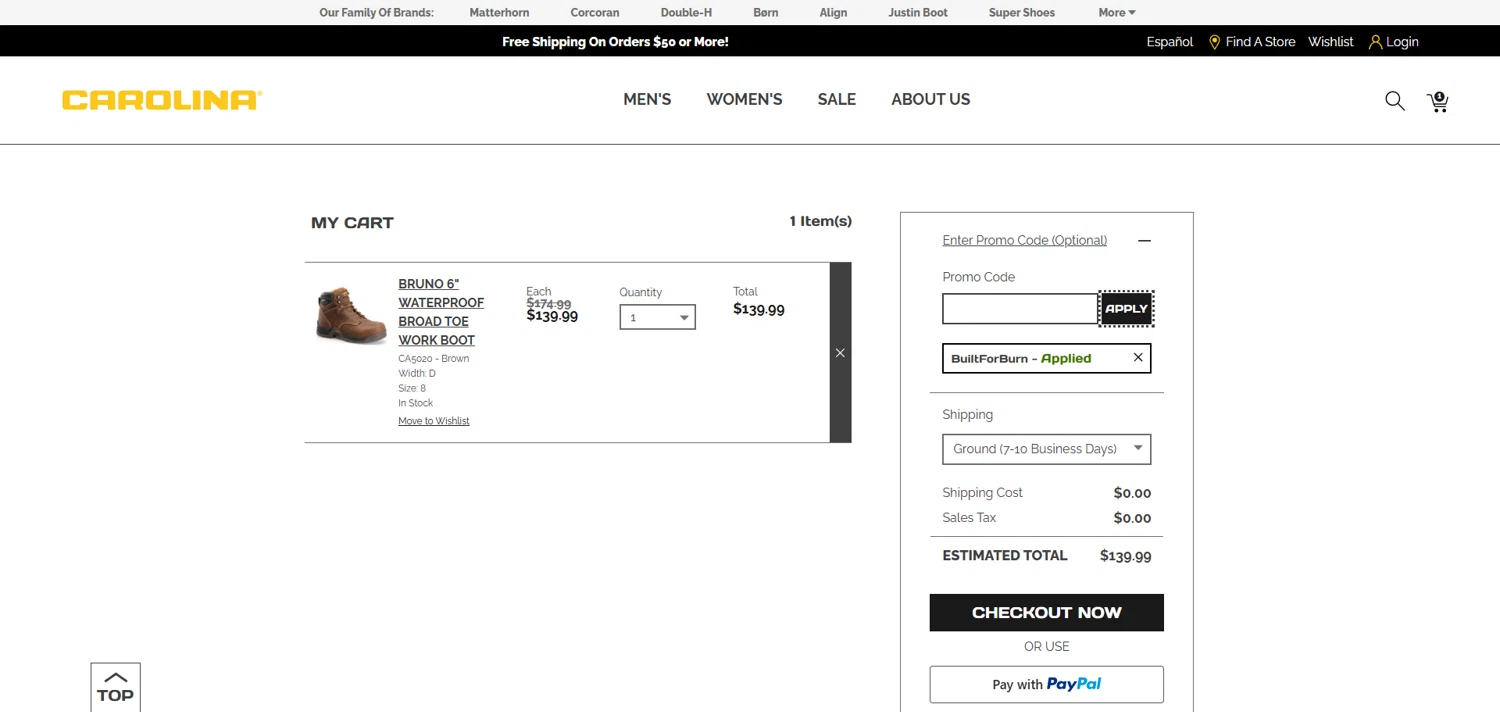Image resolution: width=1500 pixels, height=712 pixels.
Task: Click the Find A Store pin icon
Action: pyautogui.click(x=1214, y=42)
